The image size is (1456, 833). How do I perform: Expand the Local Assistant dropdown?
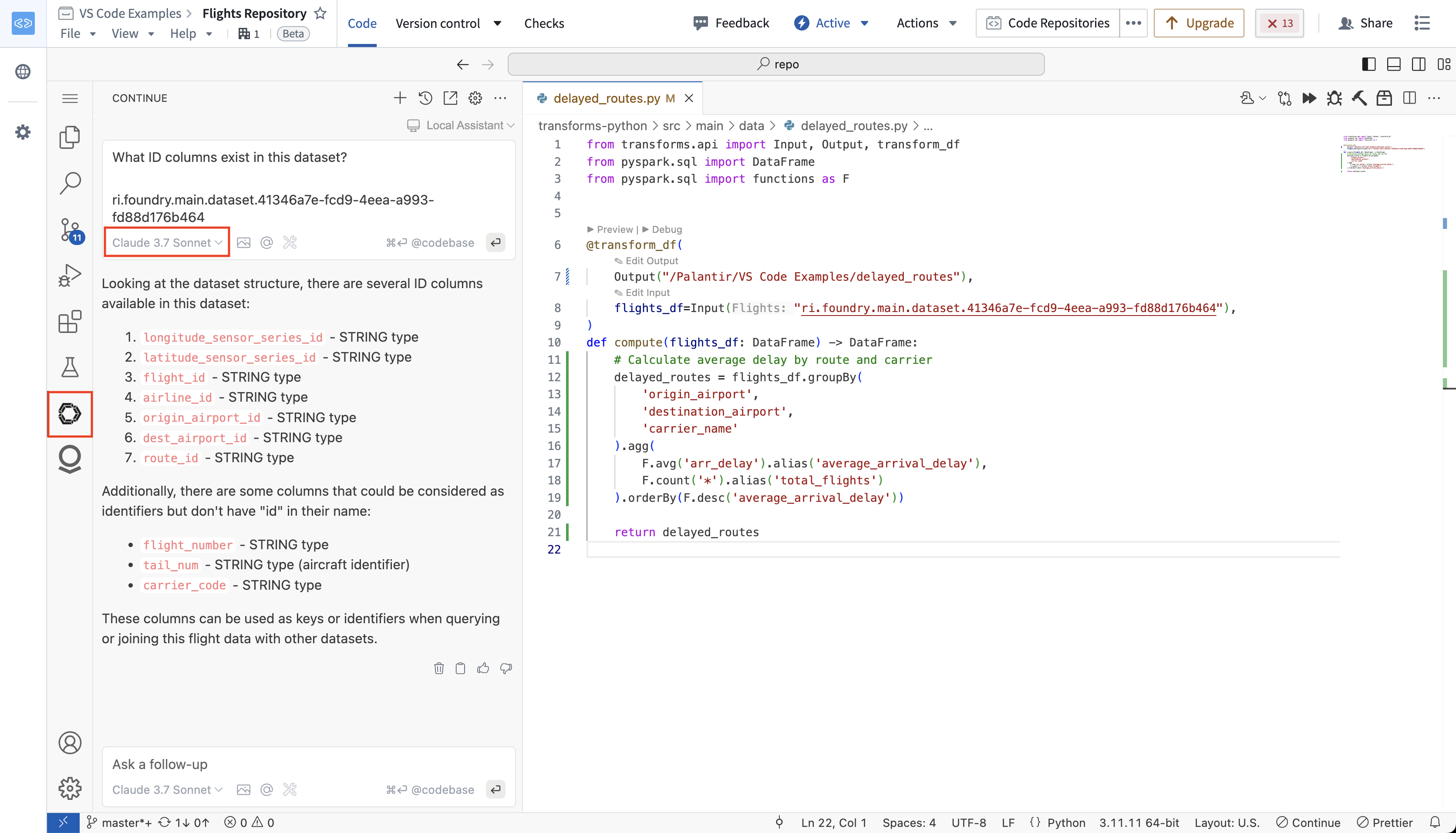(x=461, y=125)
